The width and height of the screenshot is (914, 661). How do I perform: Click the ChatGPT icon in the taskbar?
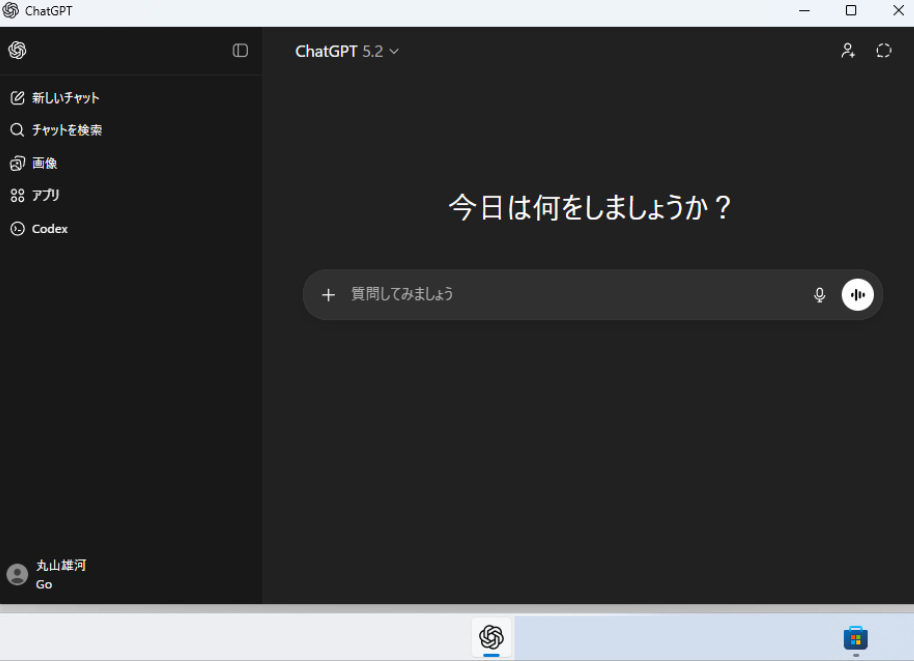pyautogui.click(x=491, y=637)
